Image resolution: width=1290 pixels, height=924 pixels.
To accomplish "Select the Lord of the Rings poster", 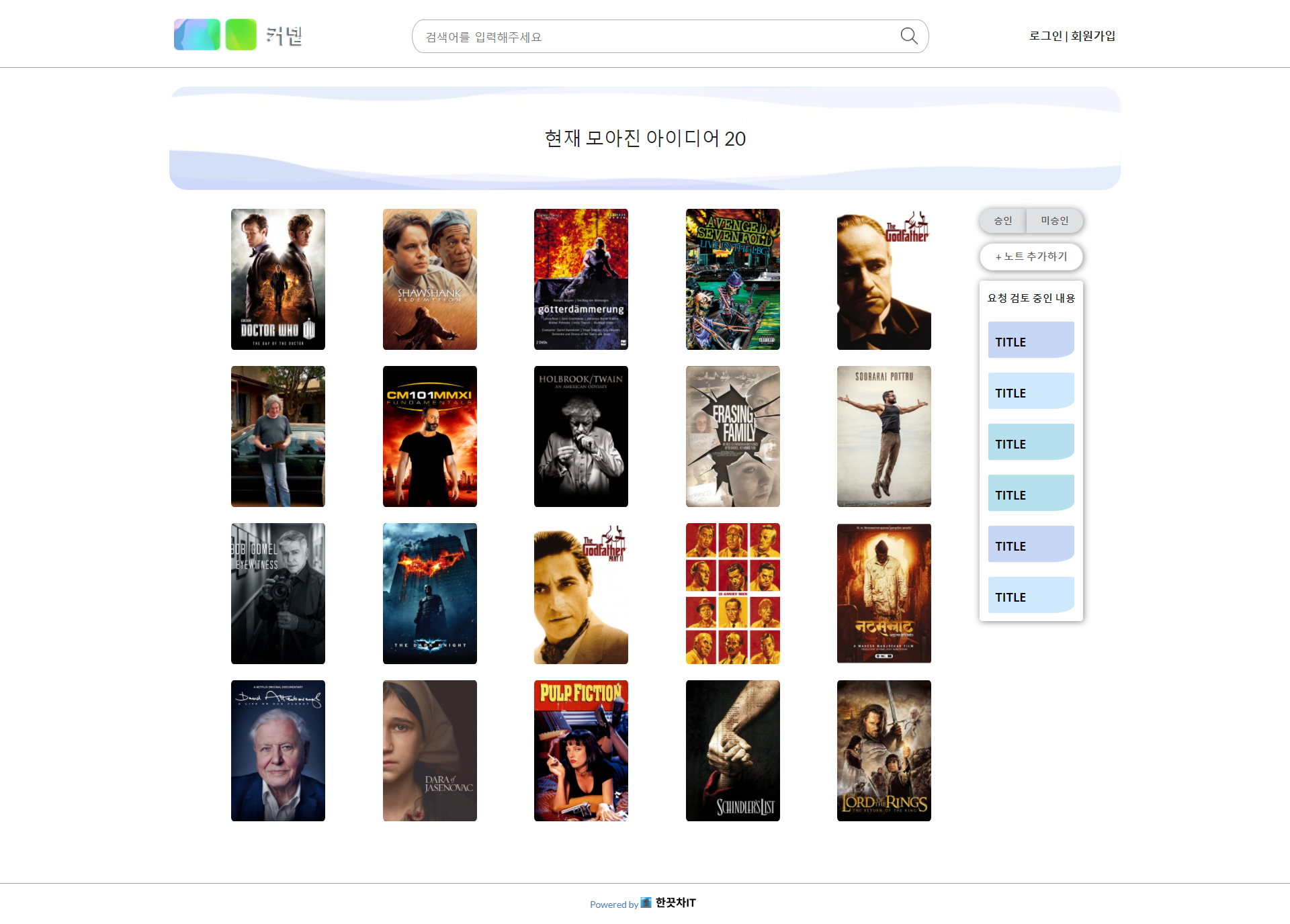I will click(884, 751).
